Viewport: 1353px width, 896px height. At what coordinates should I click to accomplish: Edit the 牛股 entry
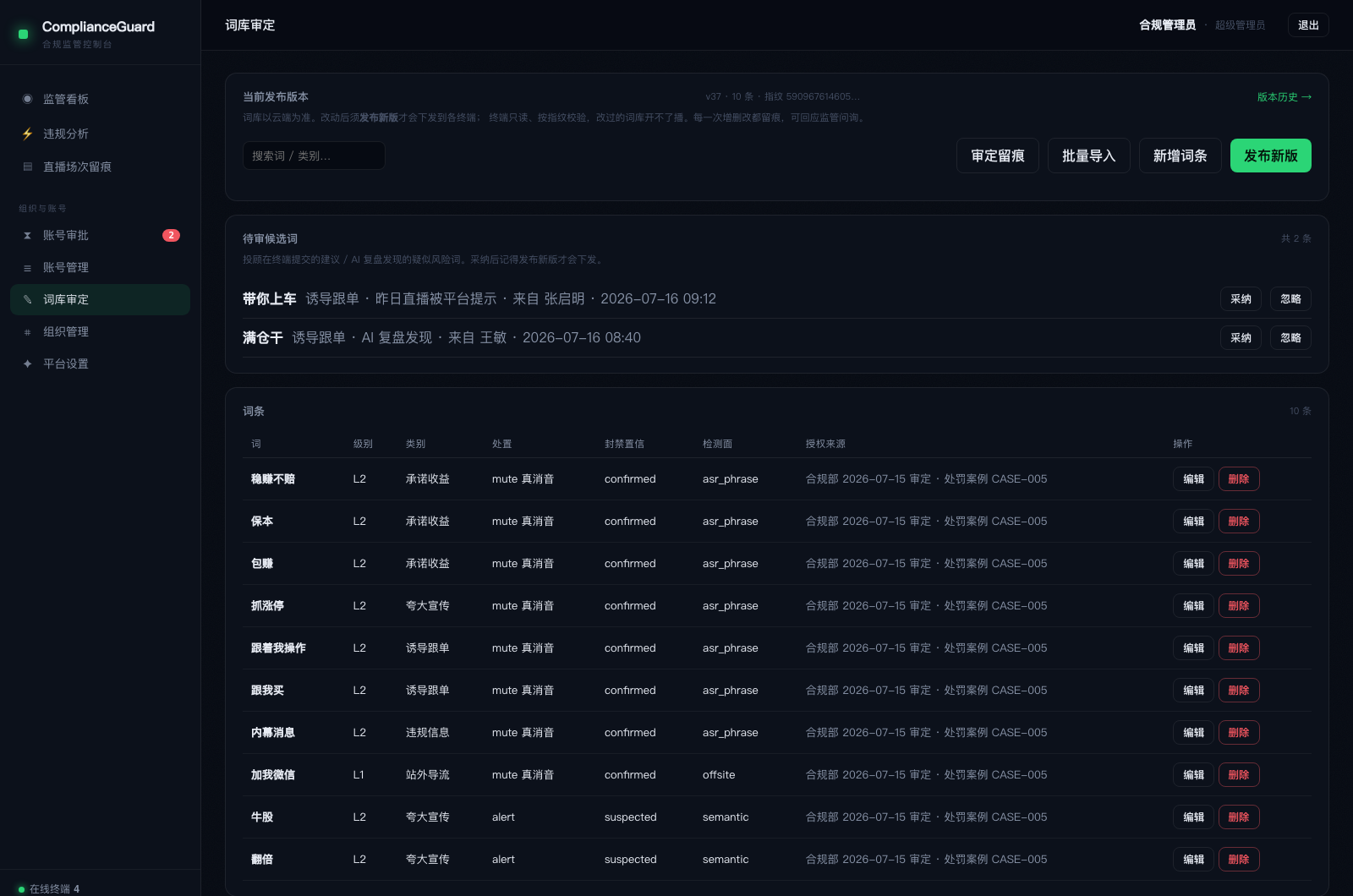coord(1193,817)
